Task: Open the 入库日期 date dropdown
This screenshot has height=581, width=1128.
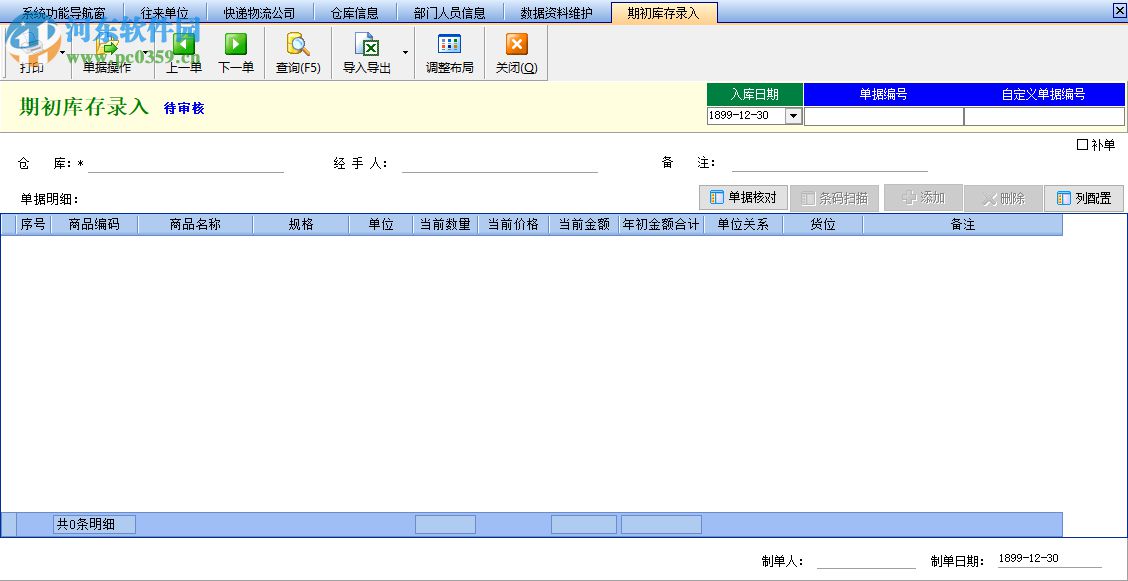Action: click(793, 116)
